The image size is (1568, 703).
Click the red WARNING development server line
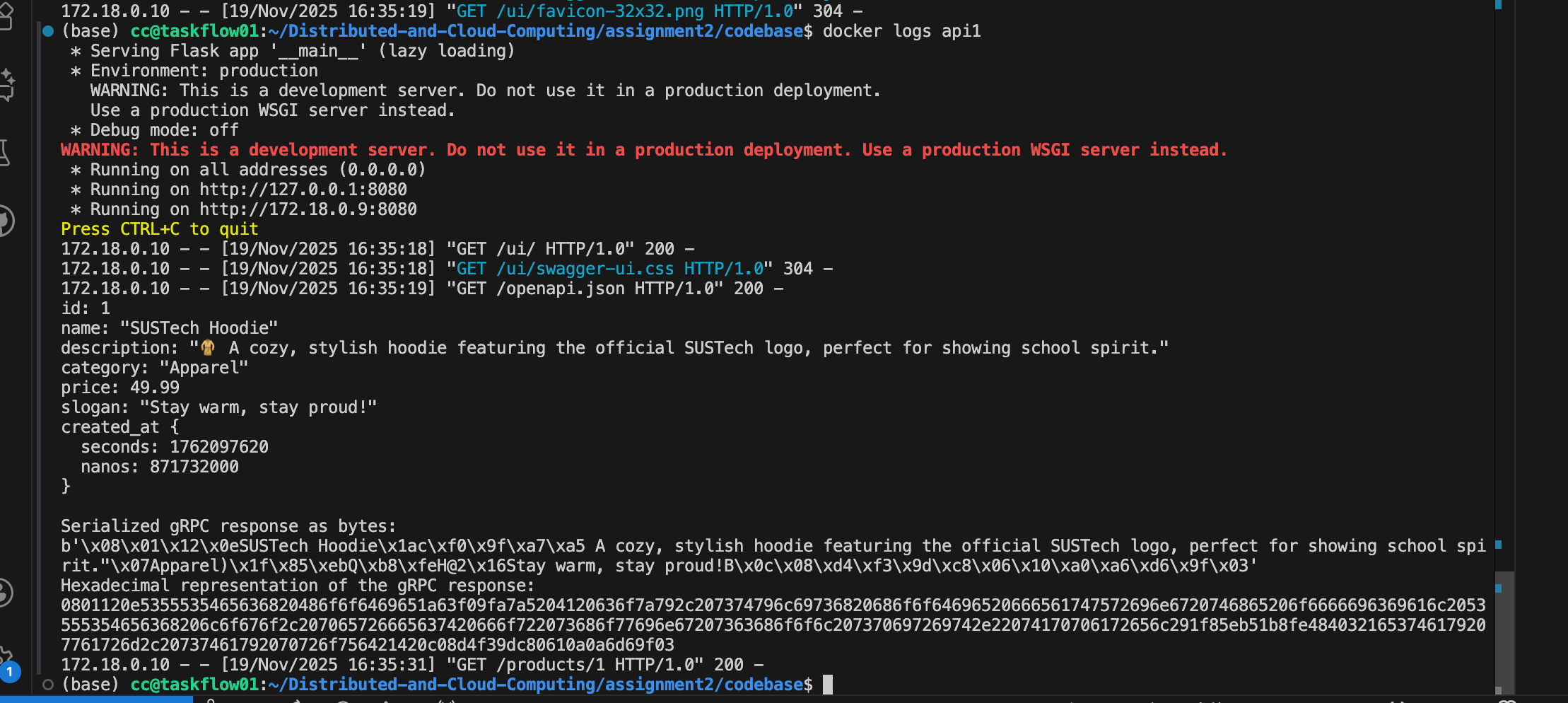643,150
